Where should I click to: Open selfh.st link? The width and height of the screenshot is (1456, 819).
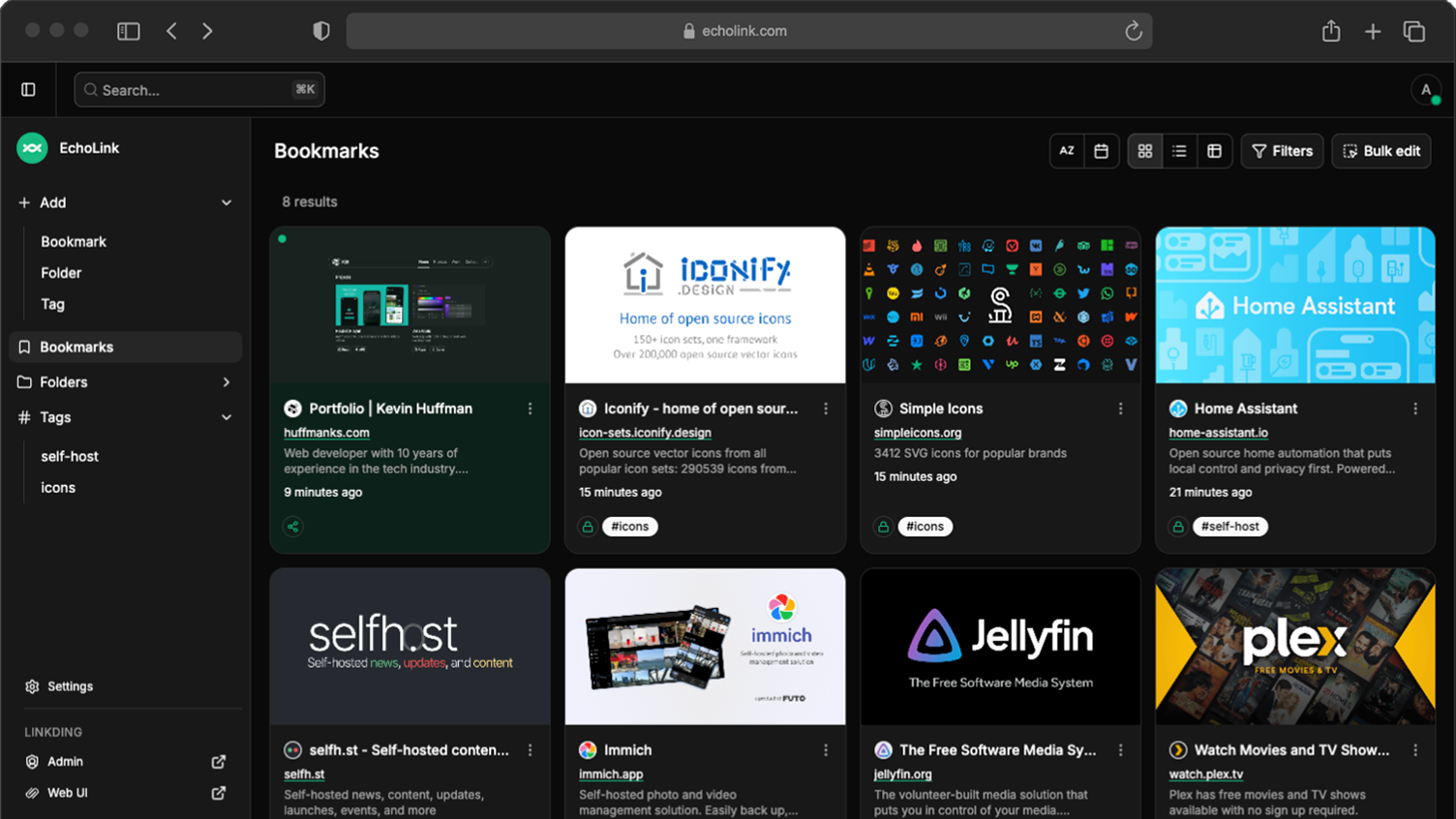coord(304,774)
